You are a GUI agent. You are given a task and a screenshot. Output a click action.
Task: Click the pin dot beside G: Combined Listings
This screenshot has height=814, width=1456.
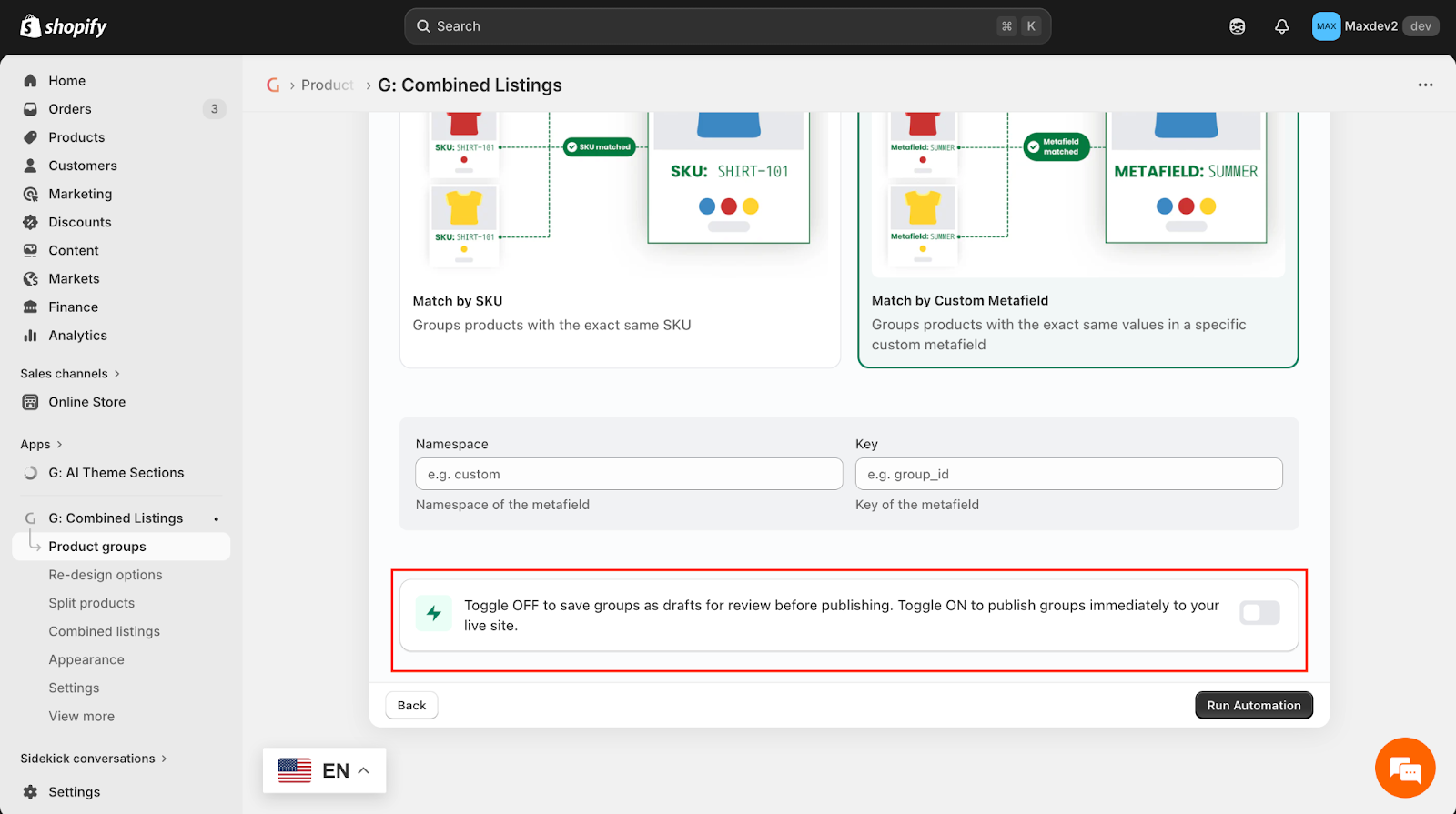coord(217,519)
